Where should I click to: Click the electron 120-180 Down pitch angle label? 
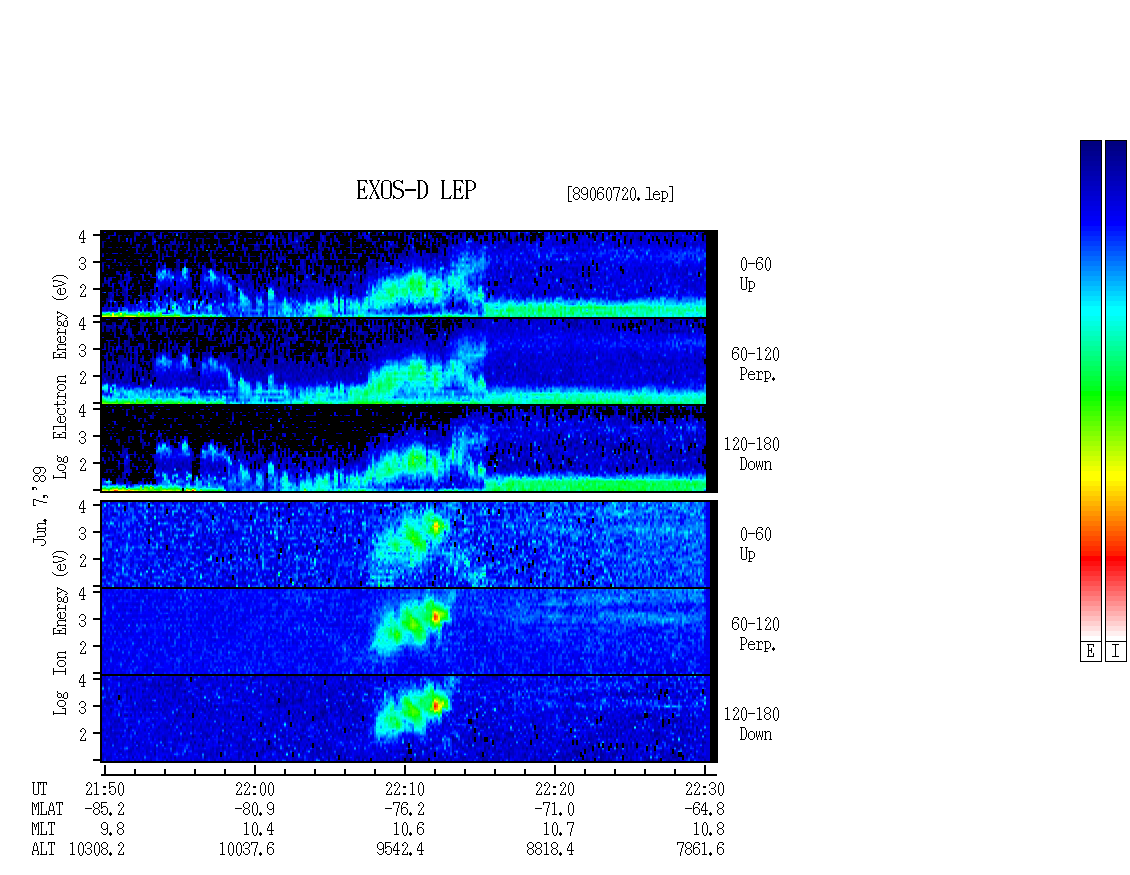click(x=752, y=454)
